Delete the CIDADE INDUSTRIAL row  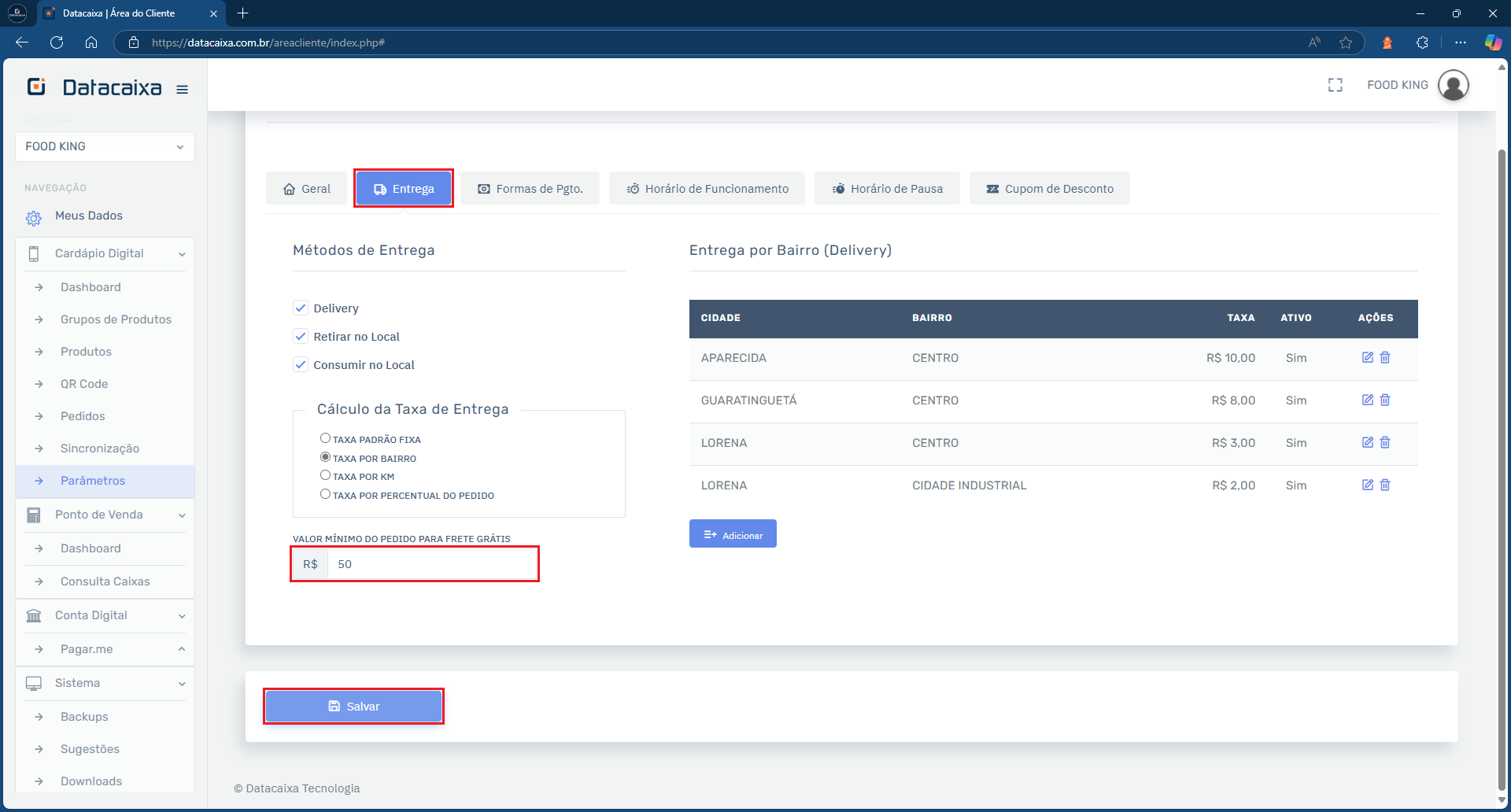1385,485
